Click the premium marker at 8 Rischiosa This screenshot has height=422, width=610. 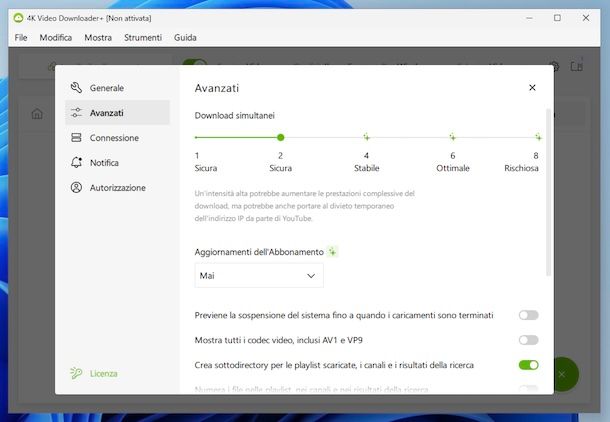coord(538,137)
